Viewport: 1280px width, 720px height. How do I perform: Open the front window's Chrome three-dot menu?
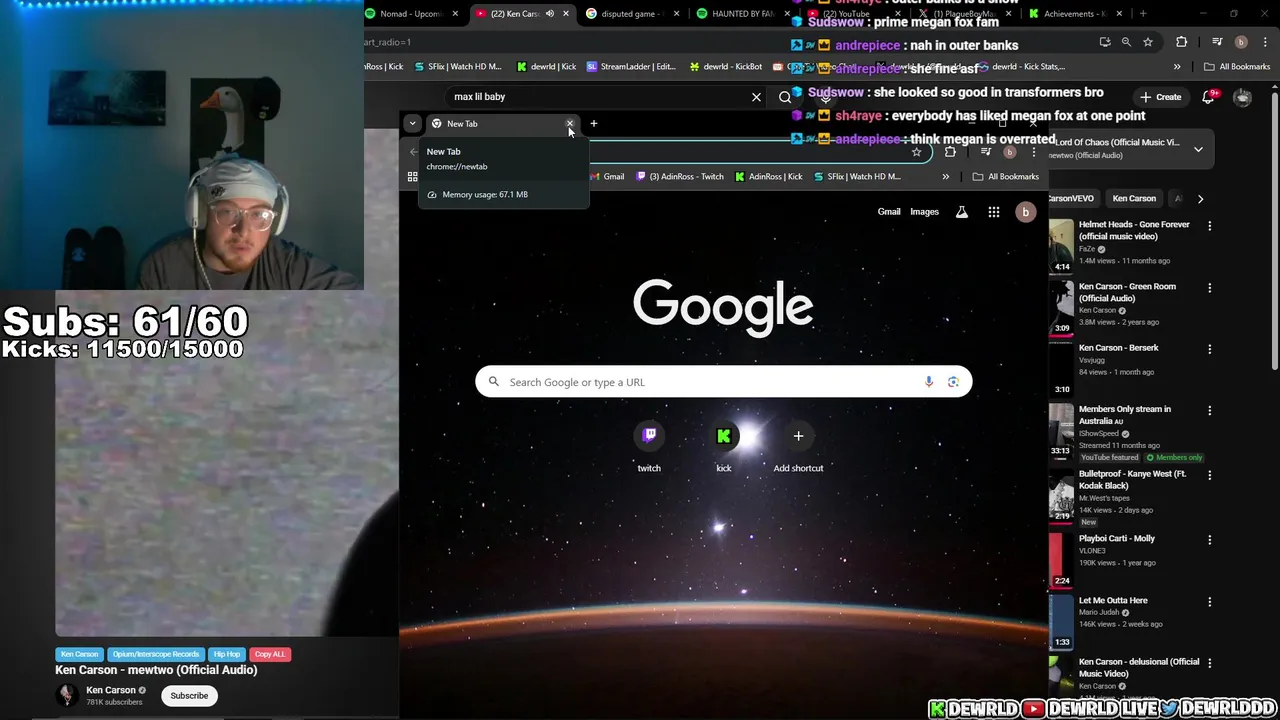point(1034,152)
